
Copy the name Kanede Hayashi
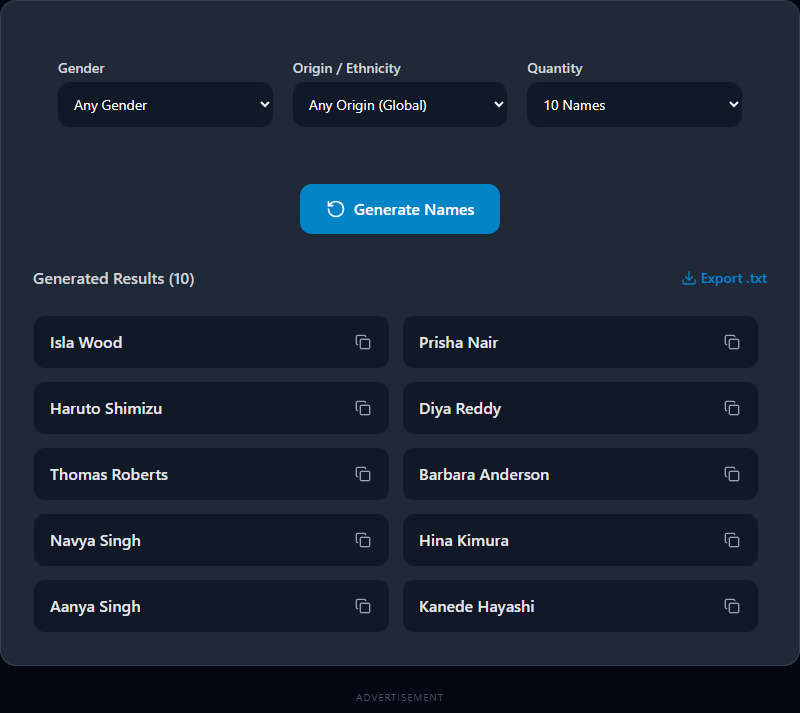[x=732, y=606]
